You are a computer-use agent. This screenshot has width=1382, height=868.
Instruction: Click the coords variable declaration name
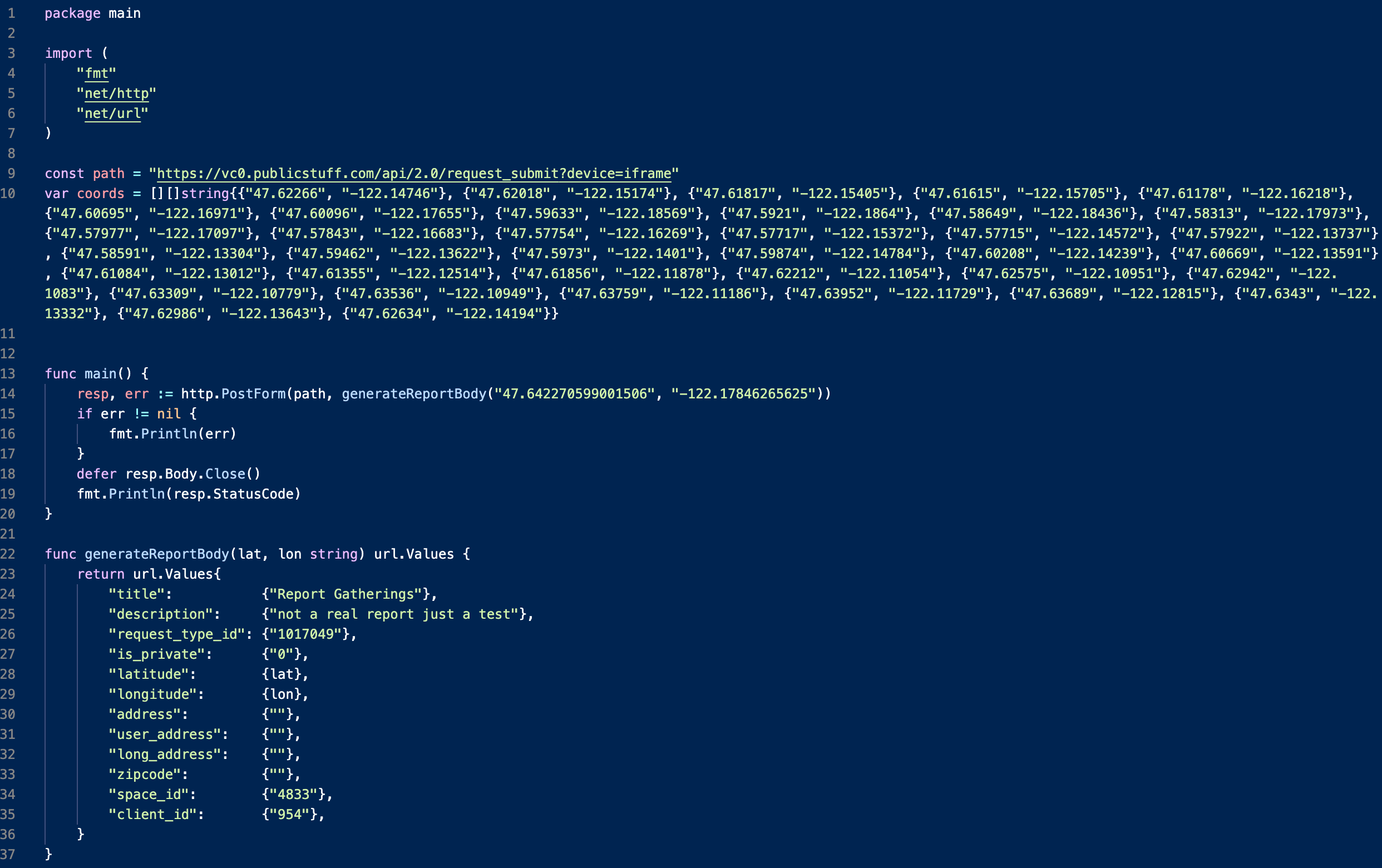pos(101,194)
